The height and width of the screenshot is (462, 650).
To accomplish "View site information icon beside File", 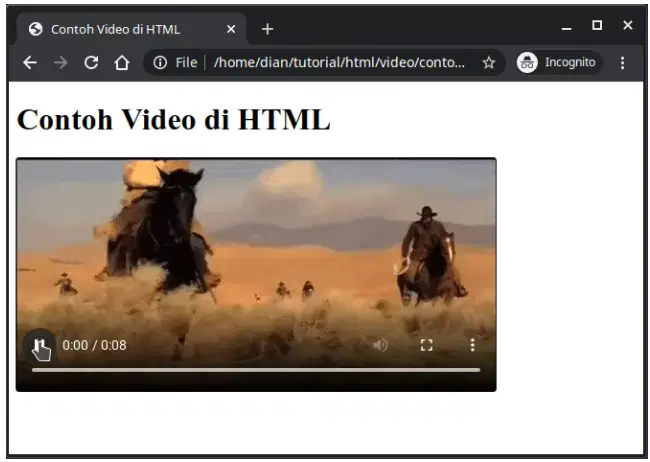I will [160, 63].
